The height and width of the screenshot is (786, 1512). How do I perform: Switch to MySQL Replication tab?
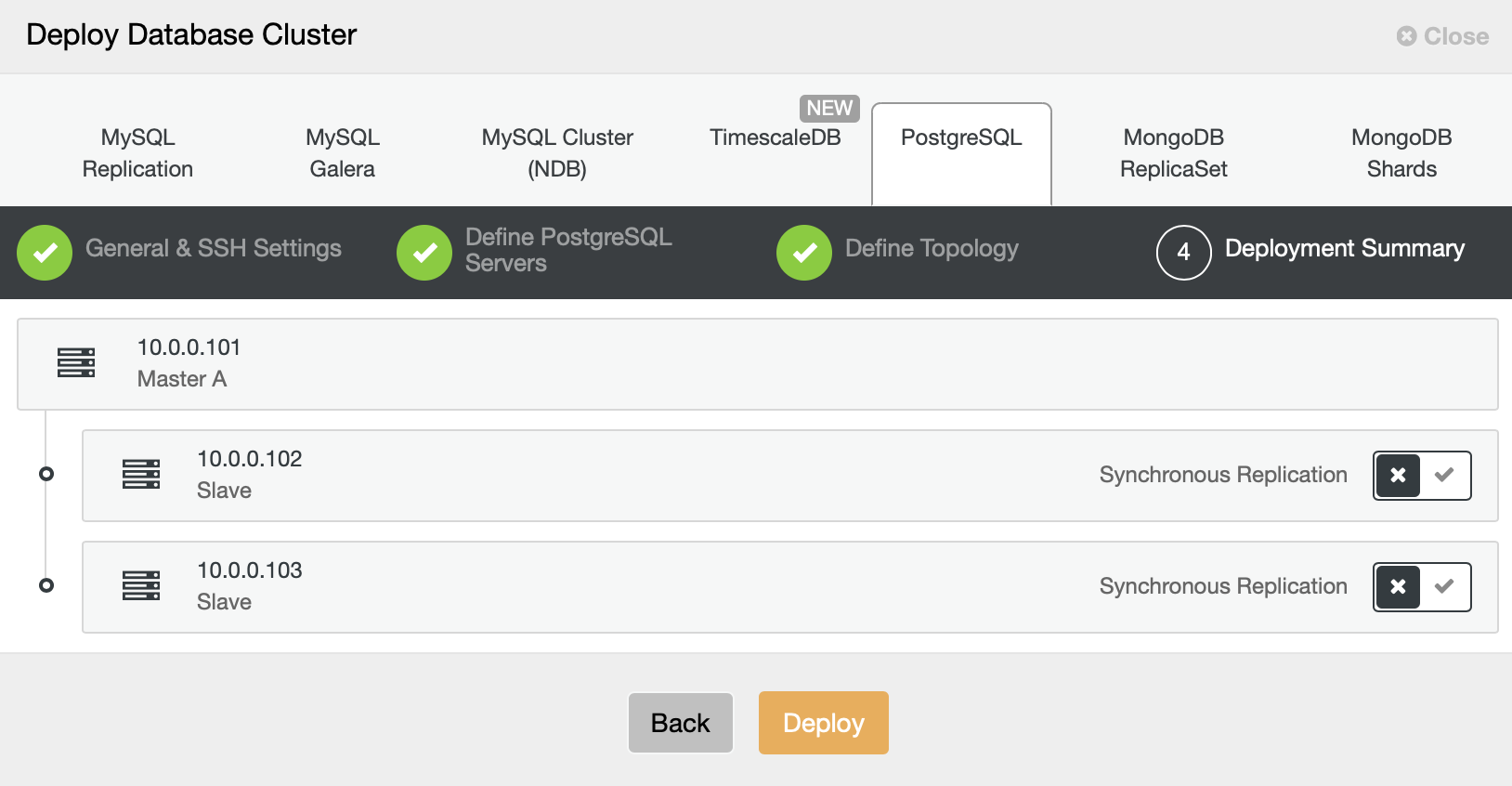click(137, 153)
